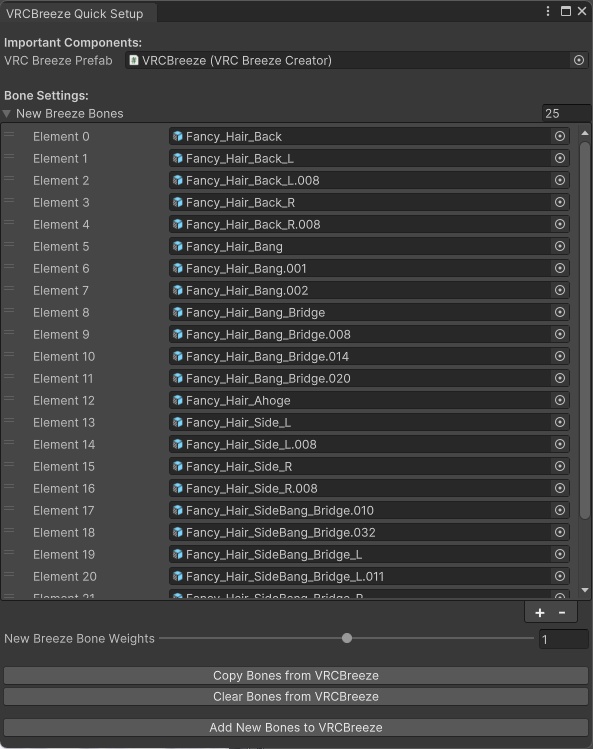Open object picker for Fancy_Hair_Side_L element 13
The height and width of the screenshot is (749, 593).
[560, 422]
